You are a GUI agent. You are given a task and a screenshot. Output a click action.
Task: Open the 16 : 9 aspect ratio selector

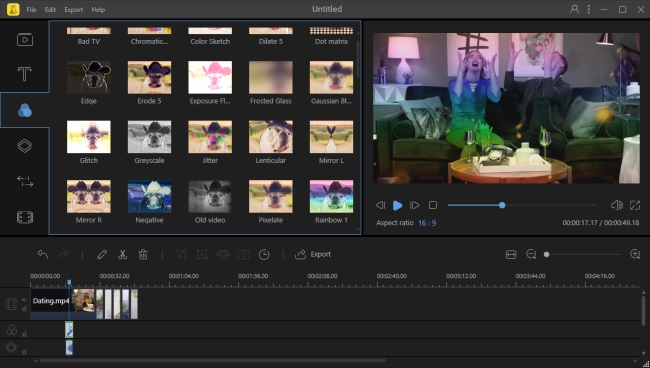click(427, 223)
